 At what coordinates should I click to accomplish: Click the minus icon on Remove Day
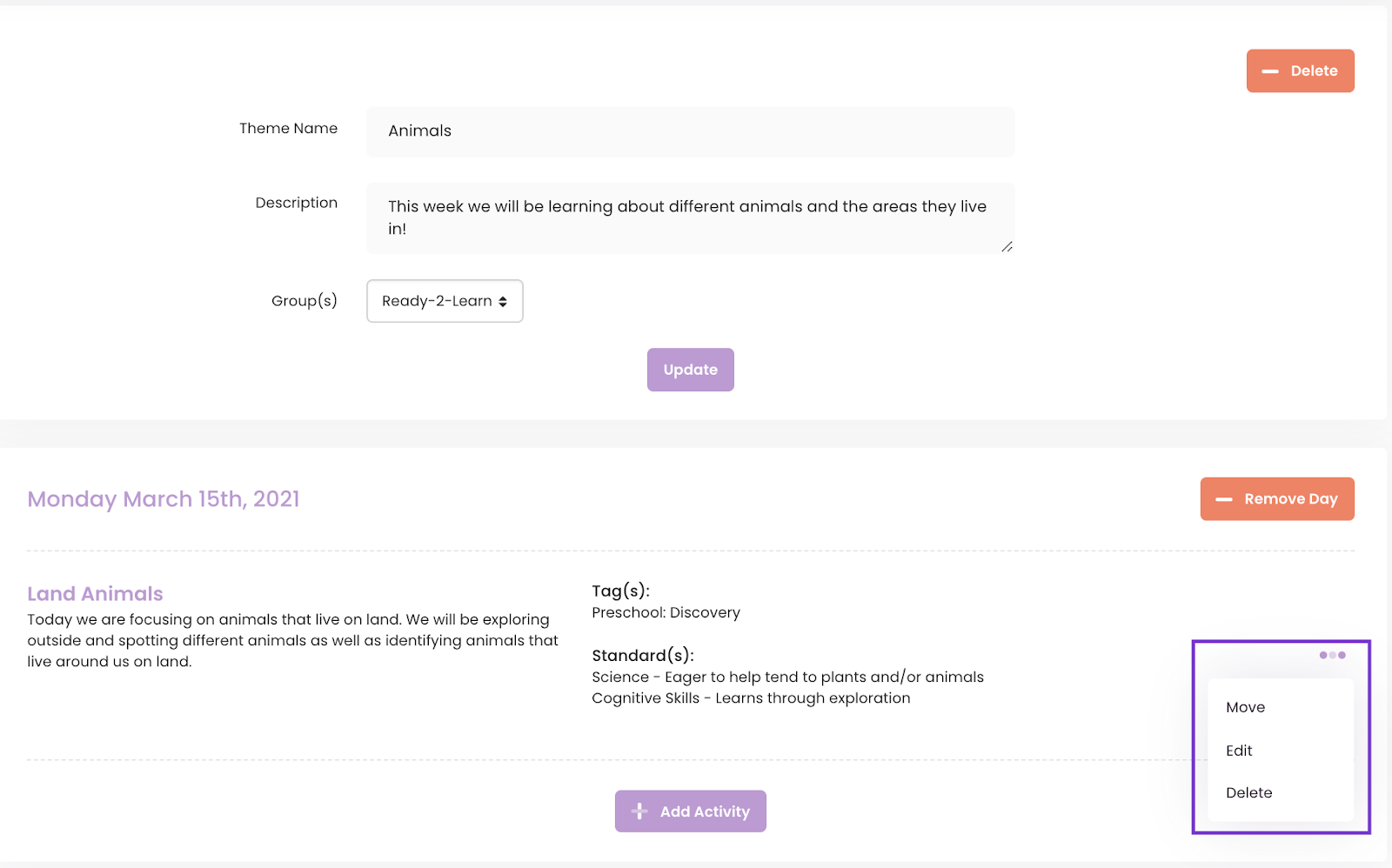(1224, 499)
